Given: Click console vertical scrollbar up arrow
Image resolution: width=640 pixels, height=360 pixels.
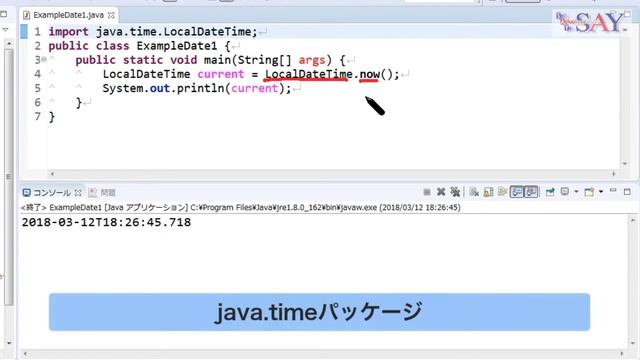Looking at the screenshot, I should pos(633,220).
